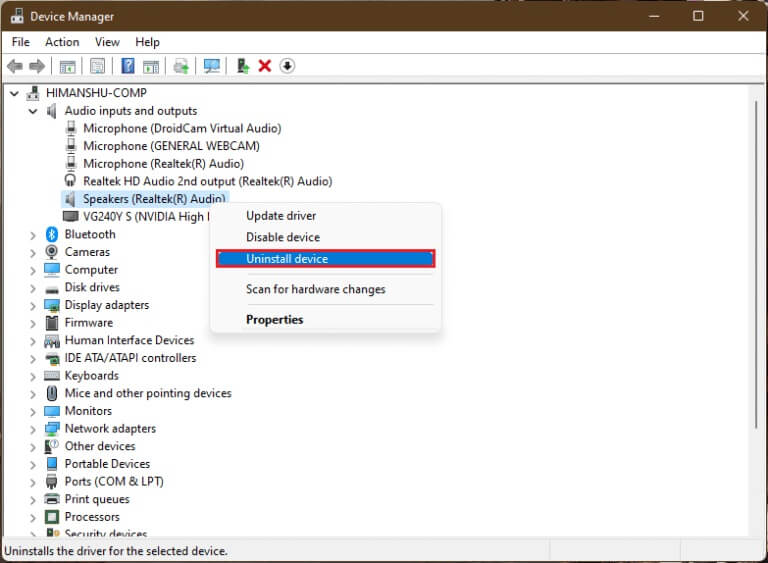Screen dimensions: 768x563
Task: Click the Network adapters category icon
Action: (52, 429)
